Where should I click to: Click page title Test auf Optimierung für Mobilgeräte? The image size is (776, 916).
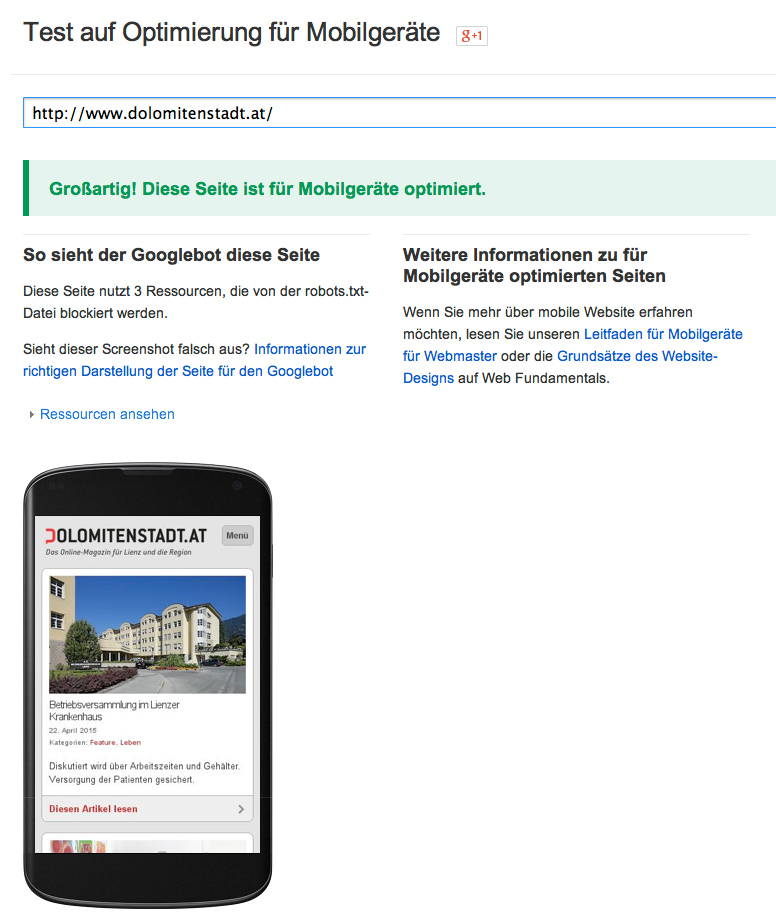[231, 33]
